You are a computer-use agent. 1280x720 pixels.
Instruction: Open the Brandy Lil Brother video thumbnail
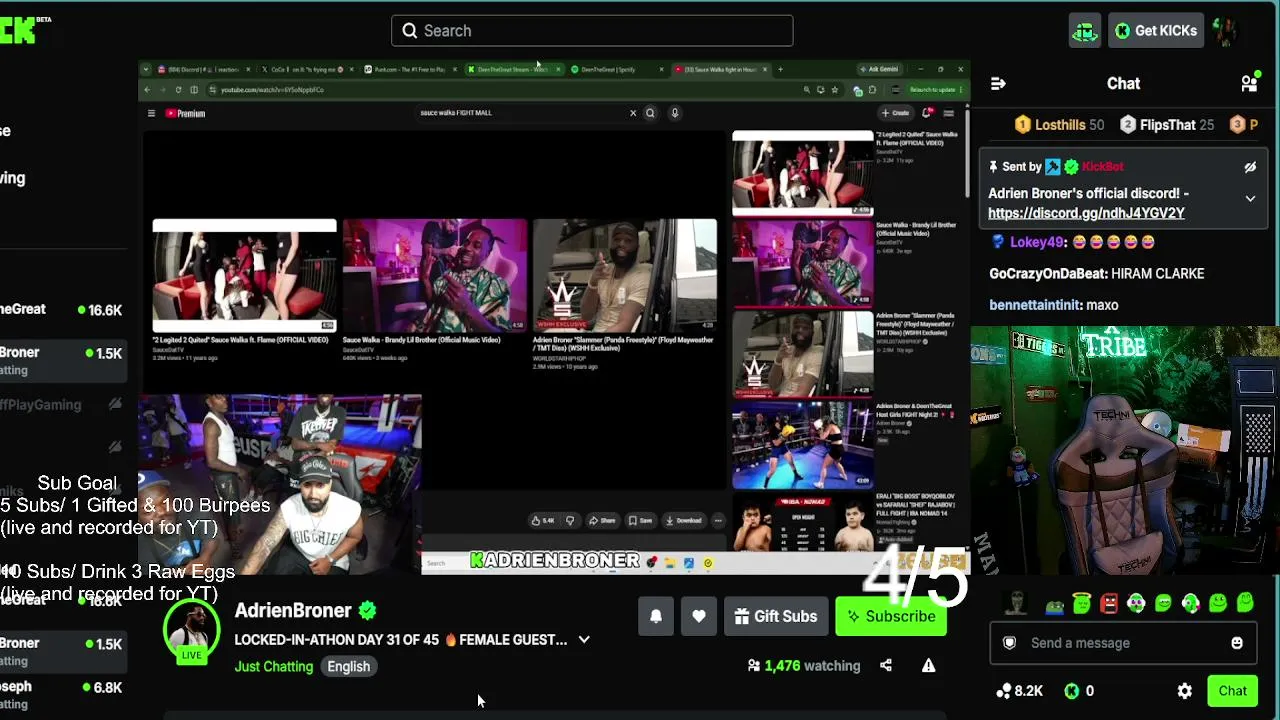click(x=434, y=275)
